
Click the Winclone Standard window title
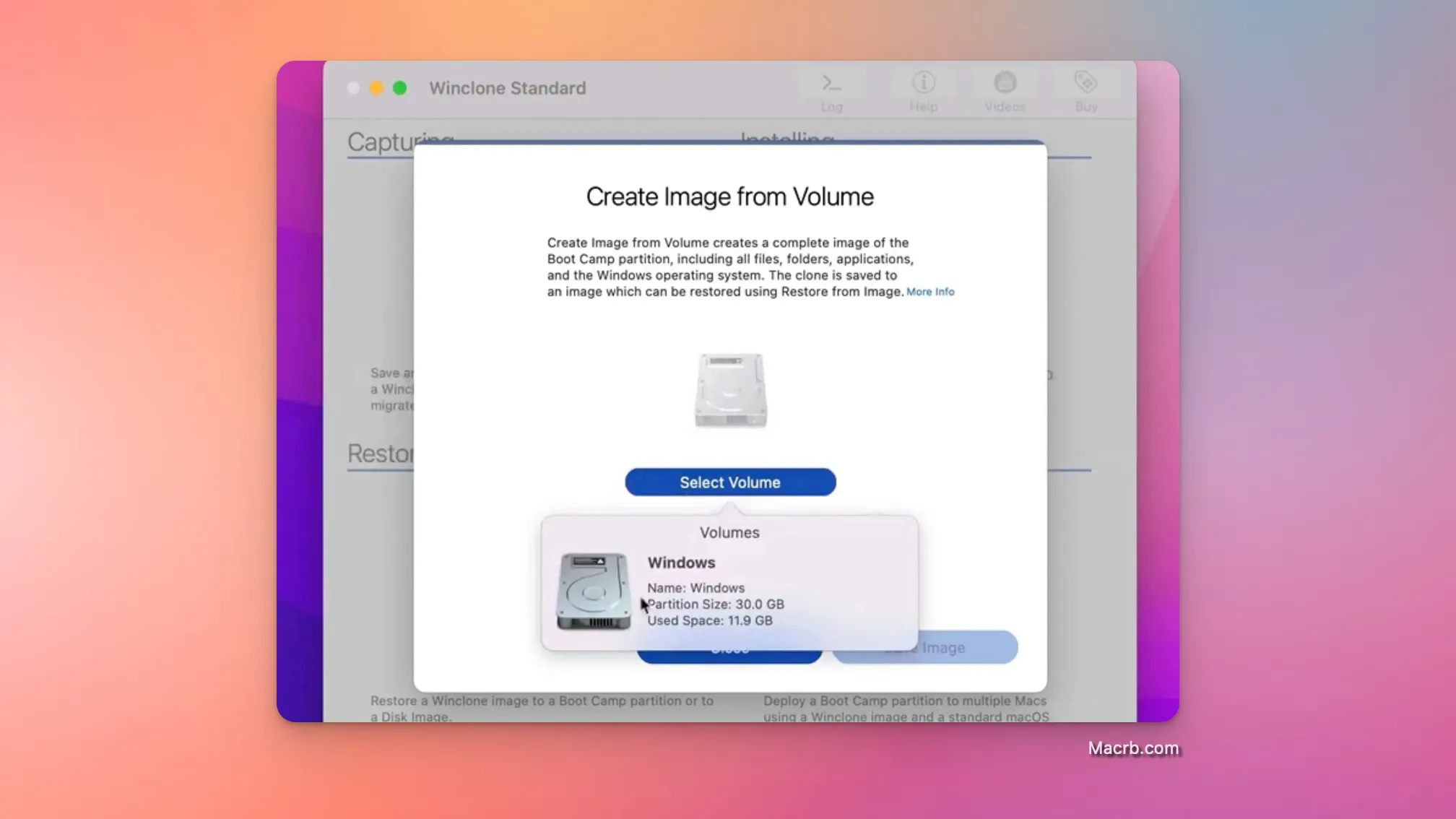508,88
